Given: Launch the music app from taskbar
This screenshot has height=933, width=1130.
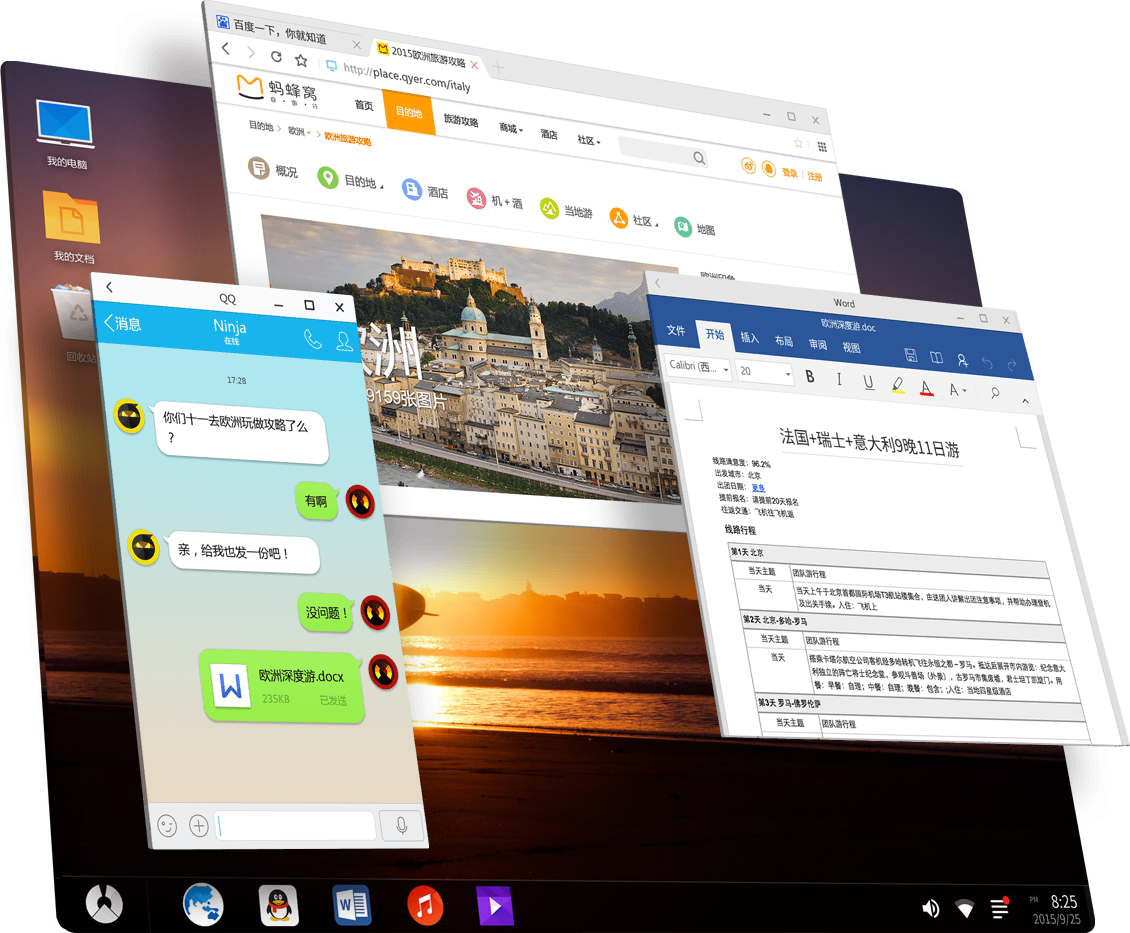Looking at the screenshot, I should click(425, 905).
